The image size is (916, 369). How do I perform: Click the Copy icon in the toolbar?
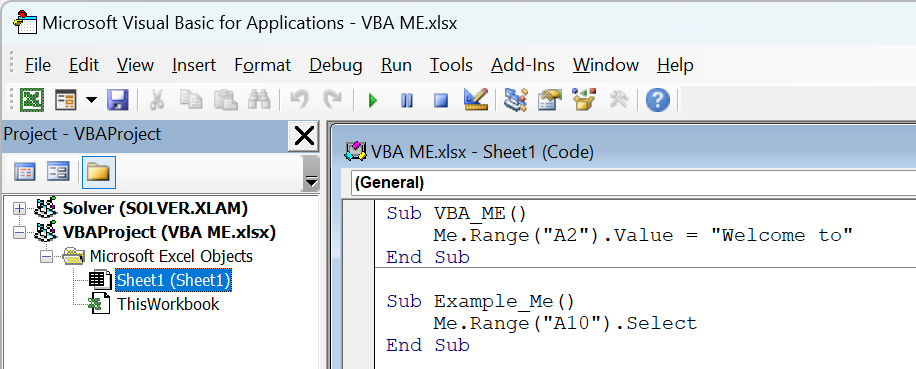pyautogui.click(x=190, y=100)
